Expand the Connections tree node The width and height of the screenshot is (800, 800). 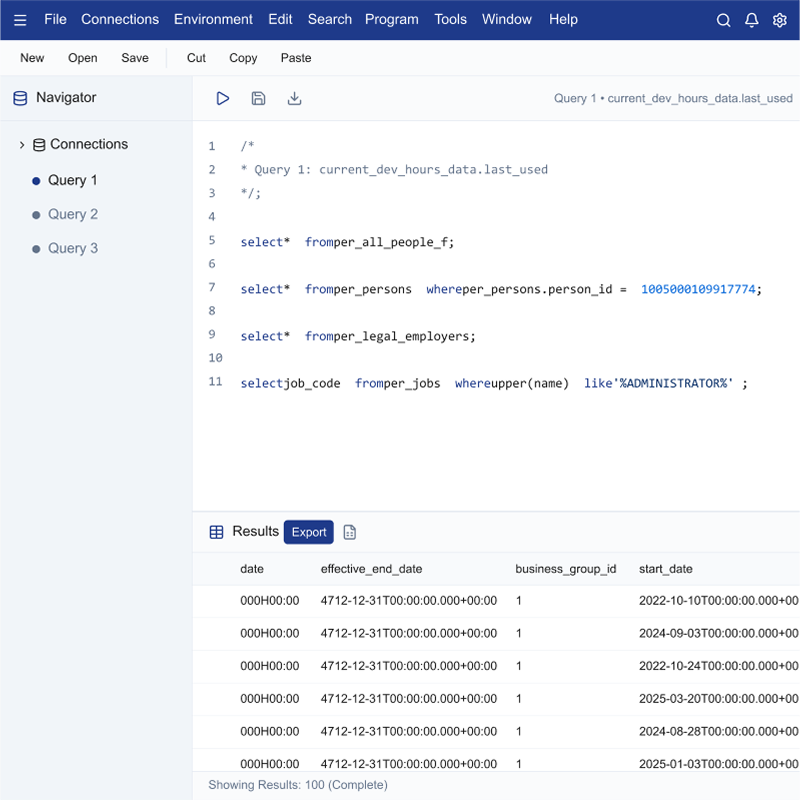(22, 145)
